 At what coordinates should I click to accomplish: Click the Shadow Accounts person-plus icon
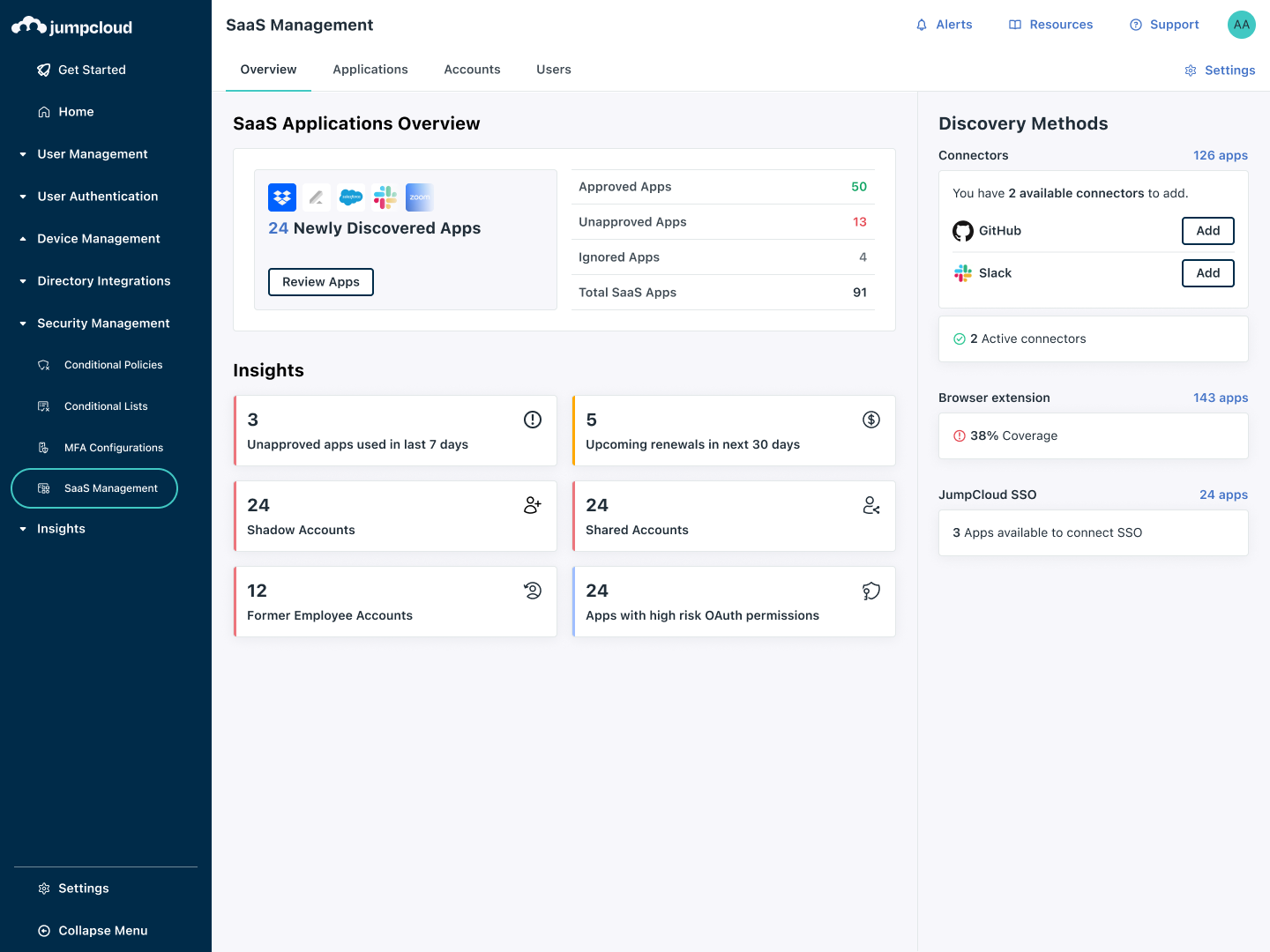[532, 505]
